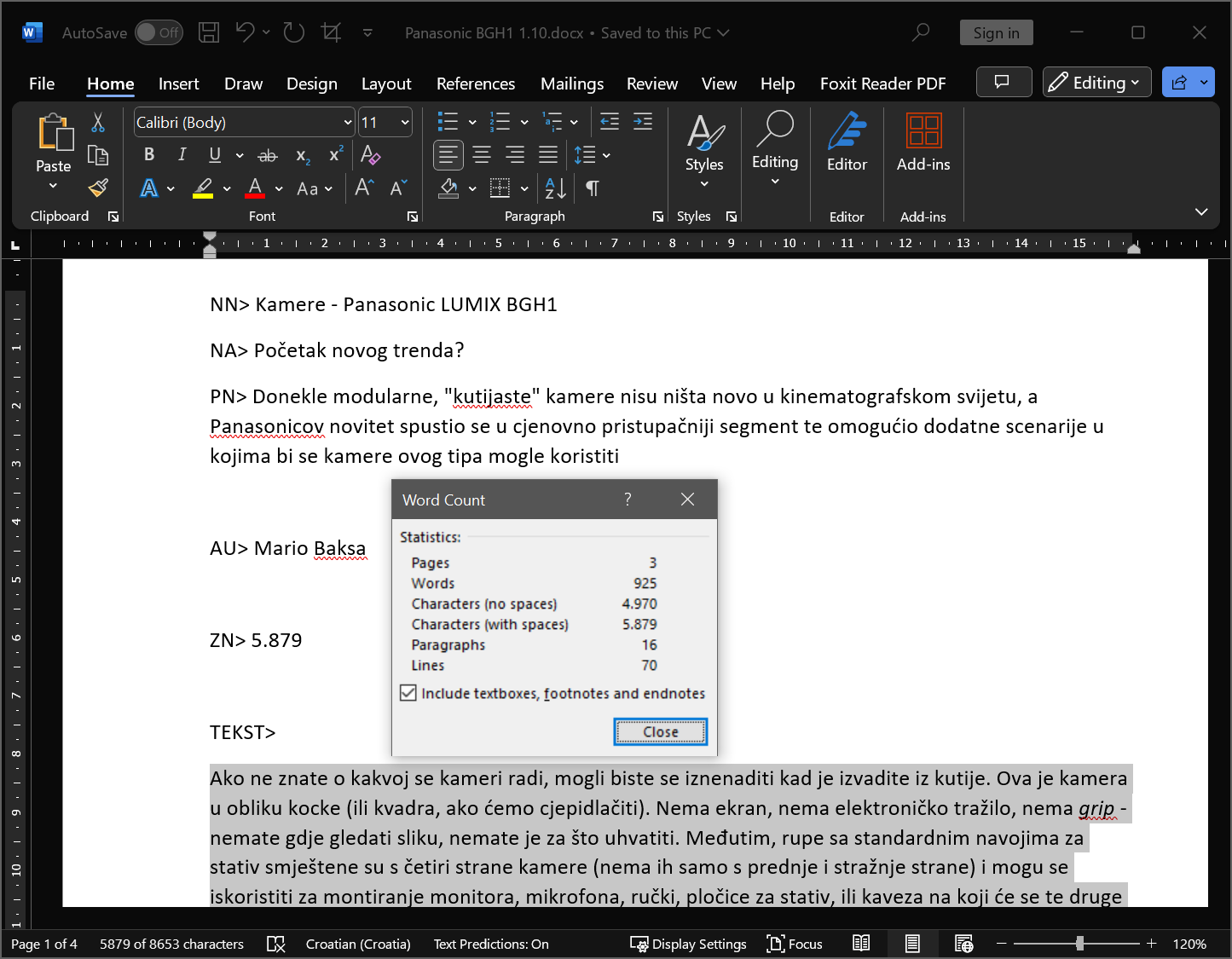Align text to the right

coord(515,154)
